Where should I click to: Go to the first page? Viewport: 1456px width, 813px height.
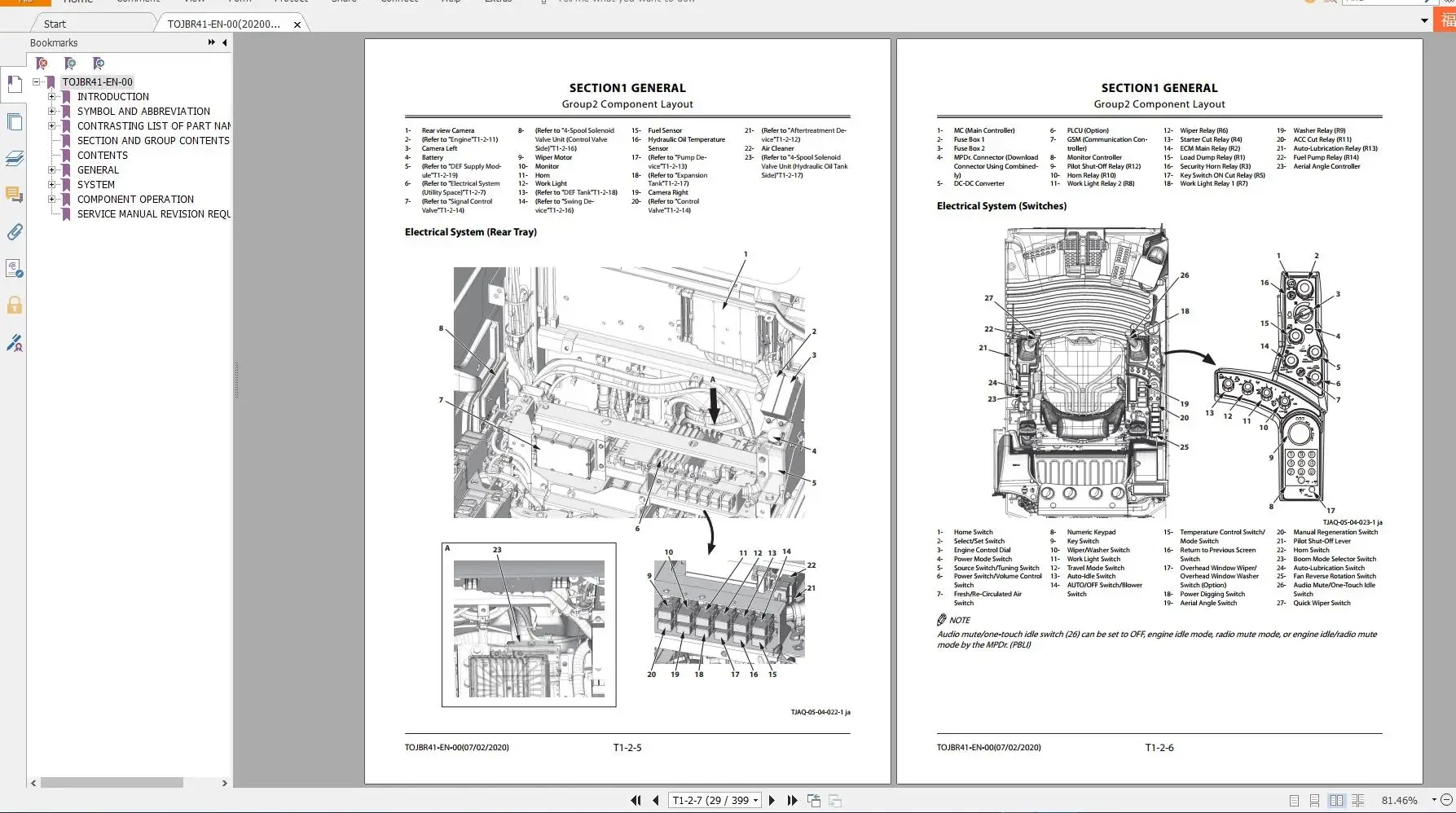click(x=636, y=801)
